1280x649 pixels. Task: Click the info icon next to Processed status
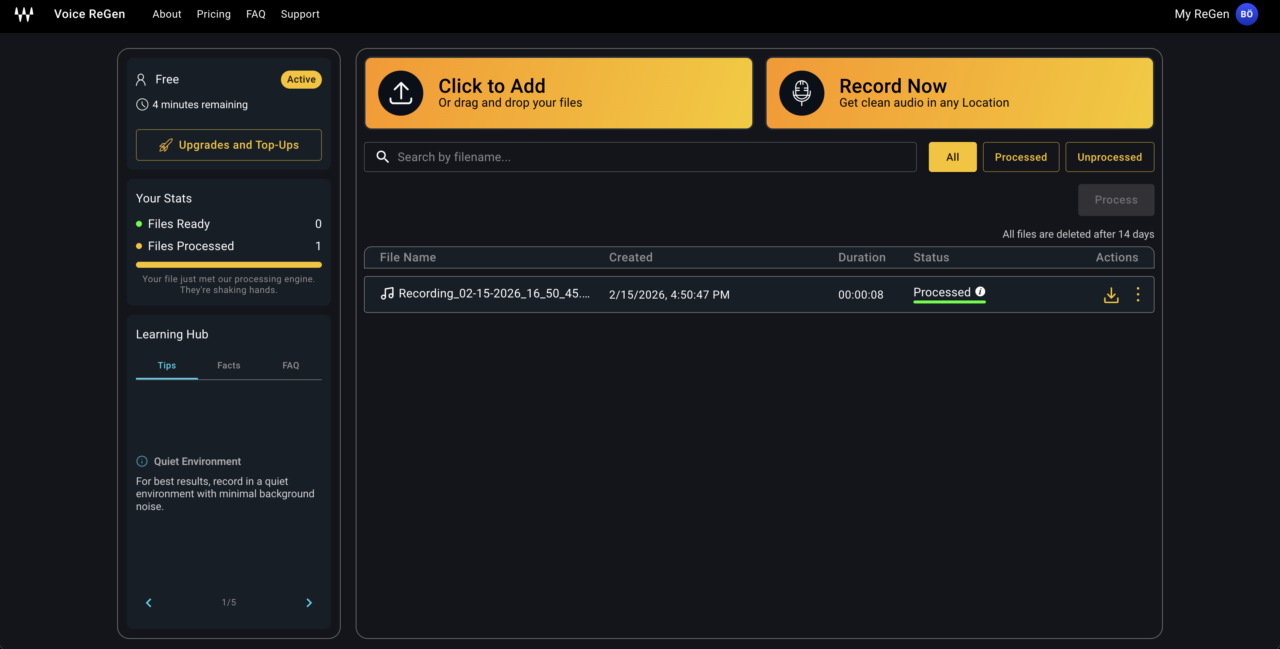click(980, 292)
